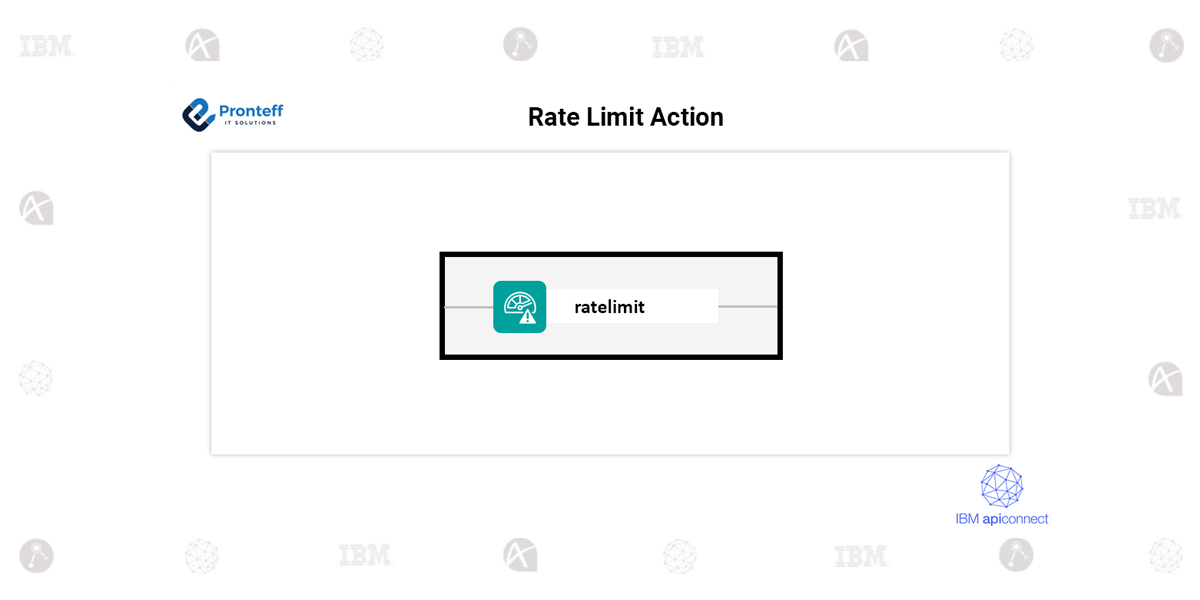Click the A watermark right of the canvas
This screenshot has height=600, width=1200.
(1165, 379)
